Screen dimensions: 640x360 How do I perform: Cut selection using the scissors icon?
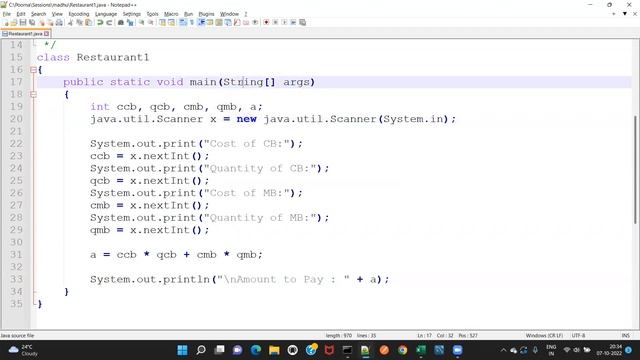click(70, 22)
